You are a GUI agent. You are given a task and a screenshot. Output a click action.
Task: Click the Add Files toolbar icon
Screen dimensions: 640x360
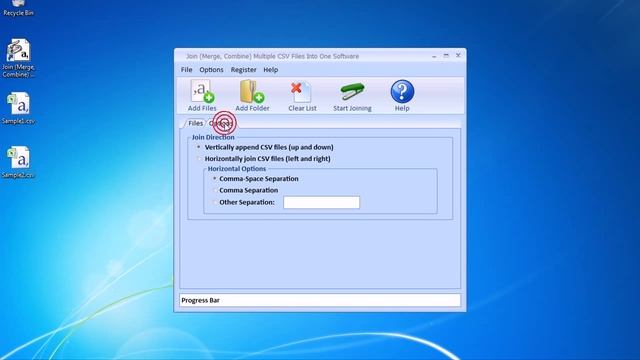[202, 91]
